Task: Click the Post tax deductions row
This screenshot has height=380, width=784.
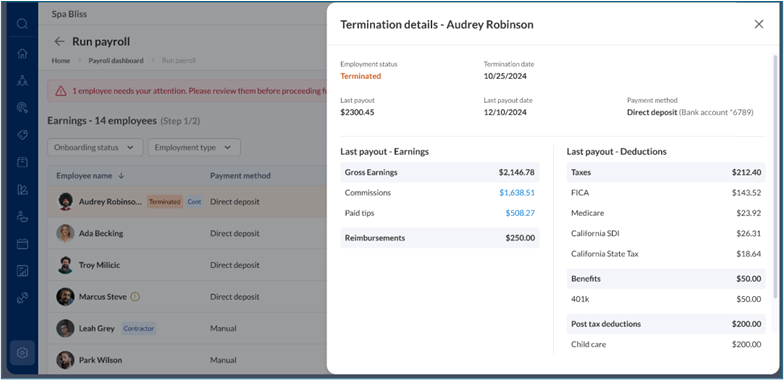Action: pos(666,324)
